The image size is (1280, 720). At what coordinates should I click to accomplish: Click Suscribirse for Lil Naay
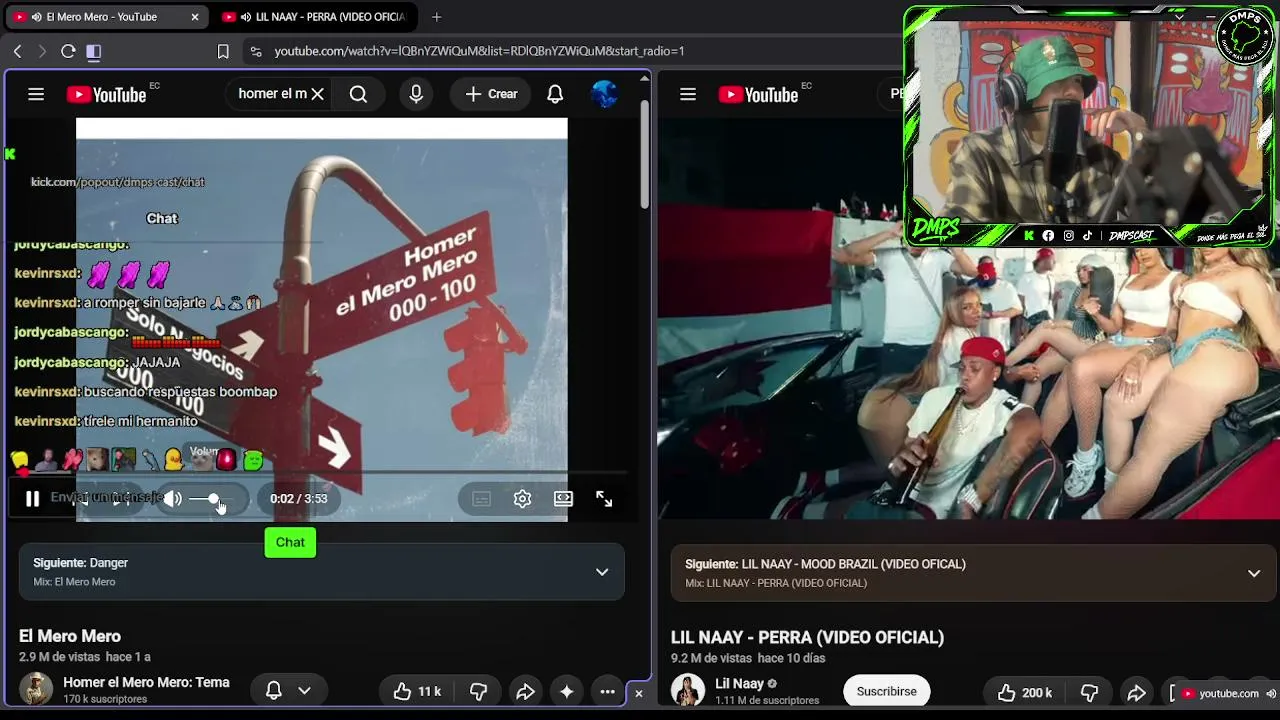(886, 691)
